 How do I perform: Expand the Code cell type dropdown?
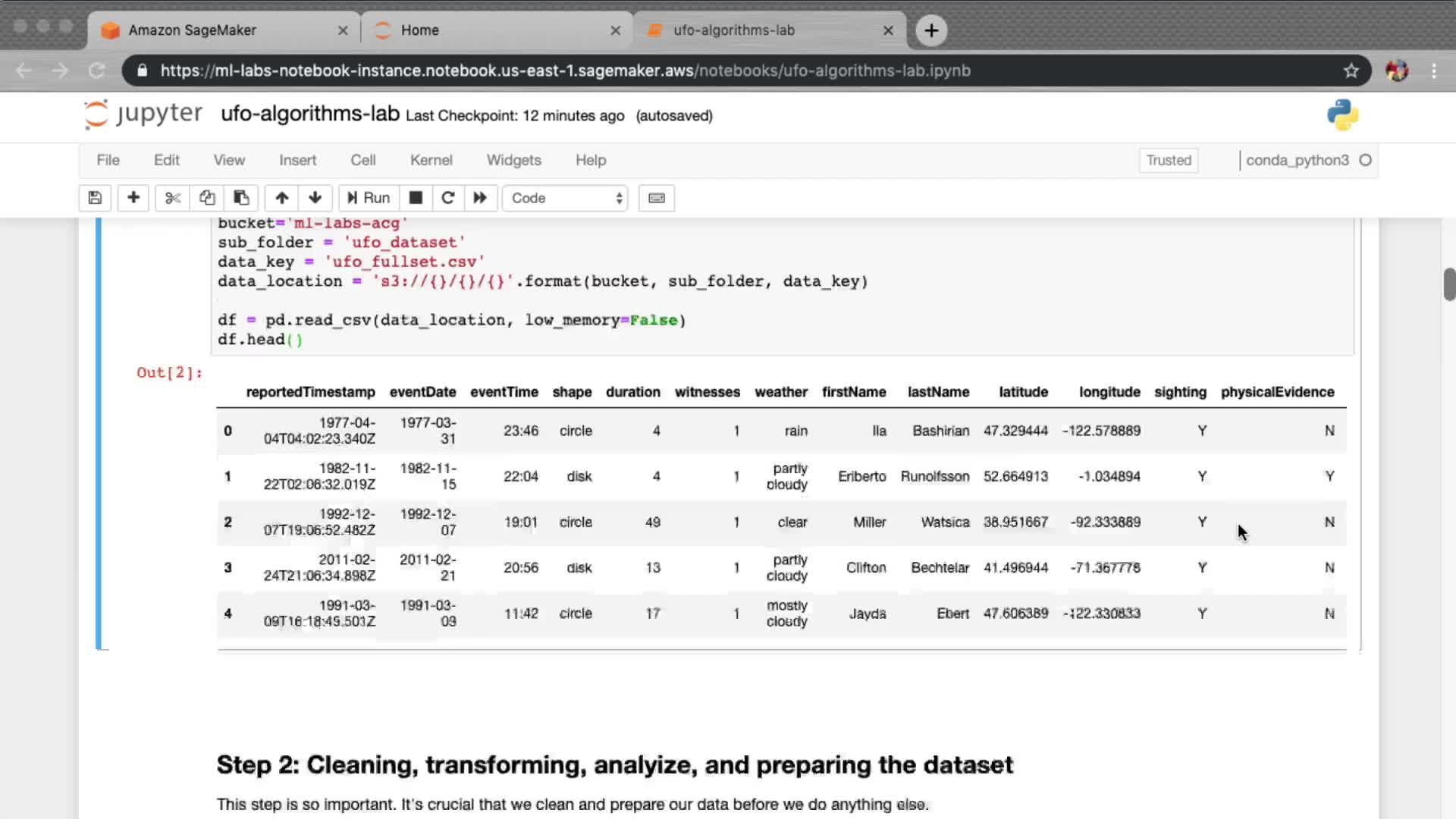pos(566,198)
